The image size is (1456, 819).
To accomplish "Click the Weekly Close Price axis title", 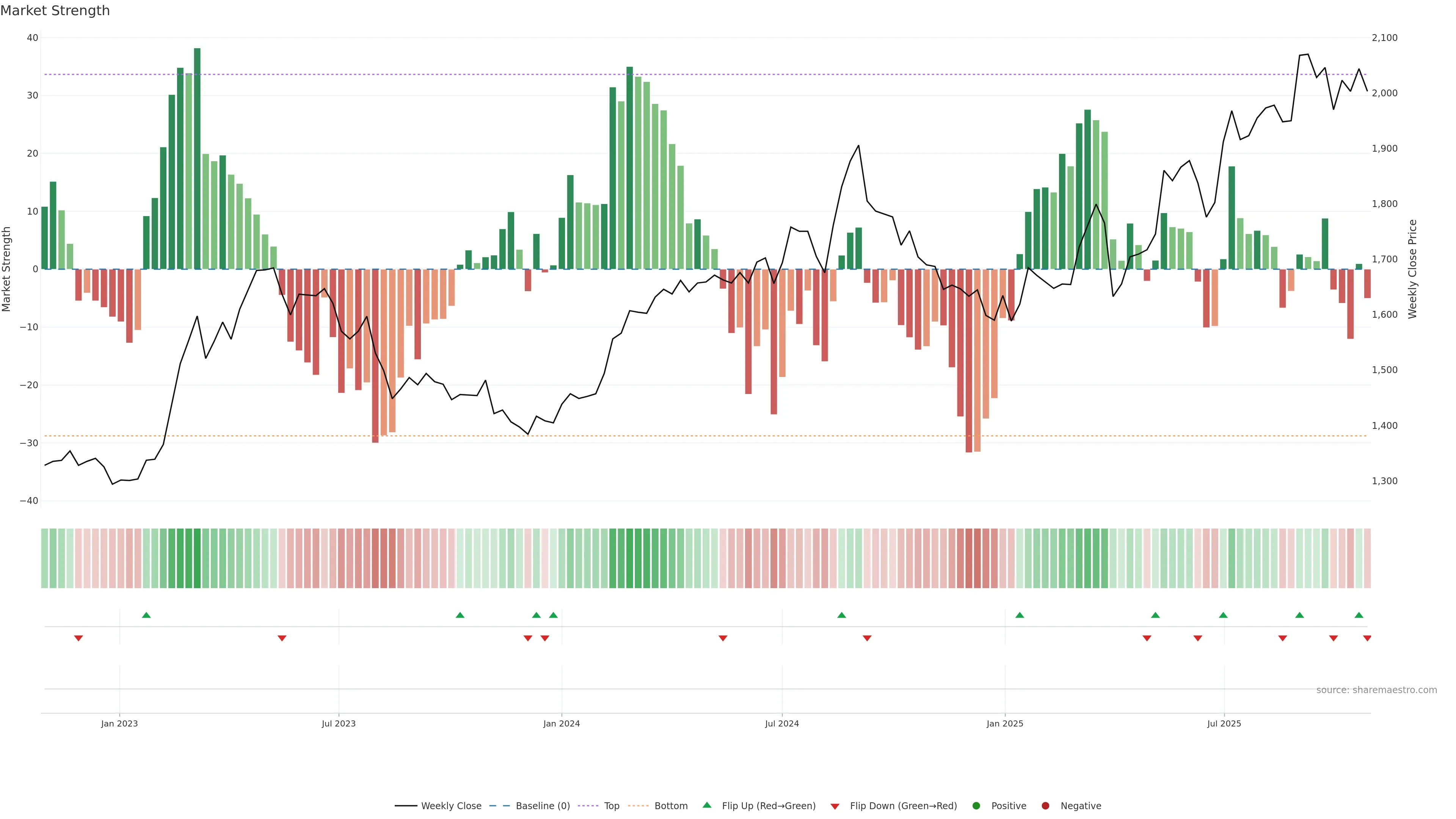I will [1412, 269].
